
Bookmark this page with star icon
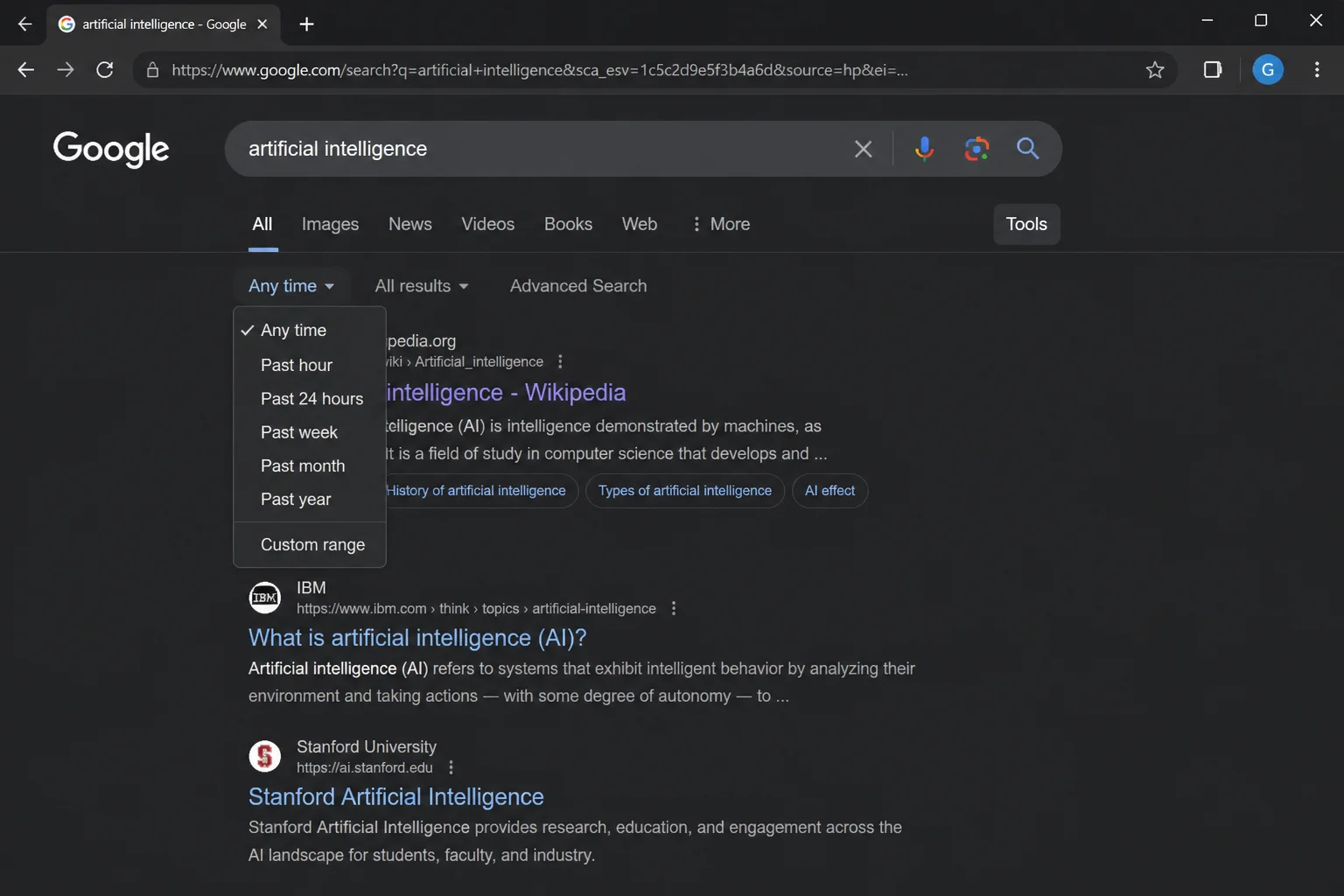pos(1155,70)
